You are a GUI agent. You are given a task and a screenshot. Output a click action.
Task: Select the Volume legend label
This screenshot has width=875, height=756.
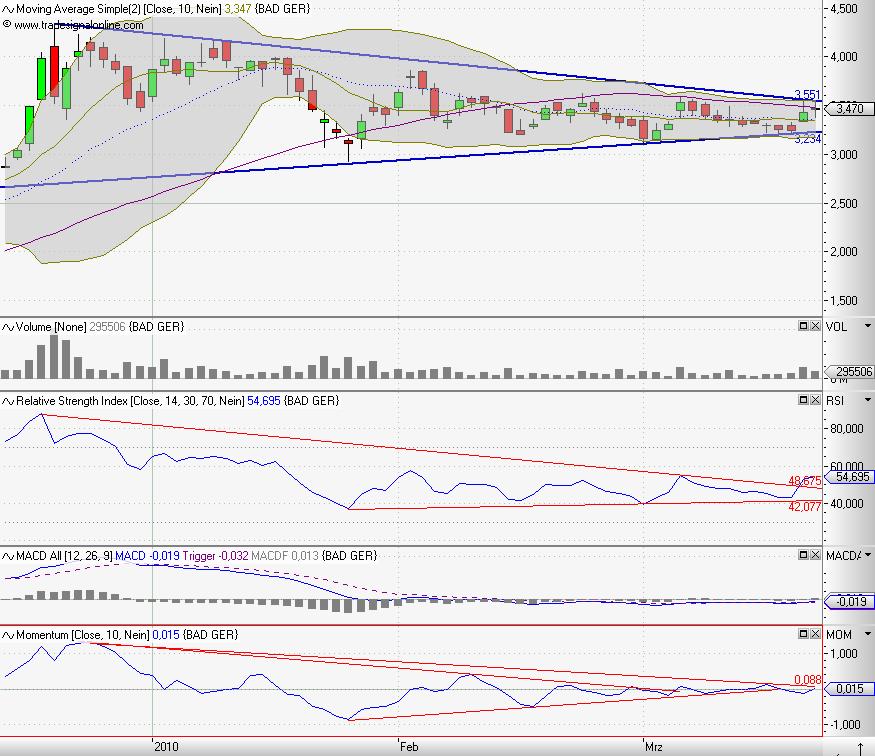[x=36, y=326]
